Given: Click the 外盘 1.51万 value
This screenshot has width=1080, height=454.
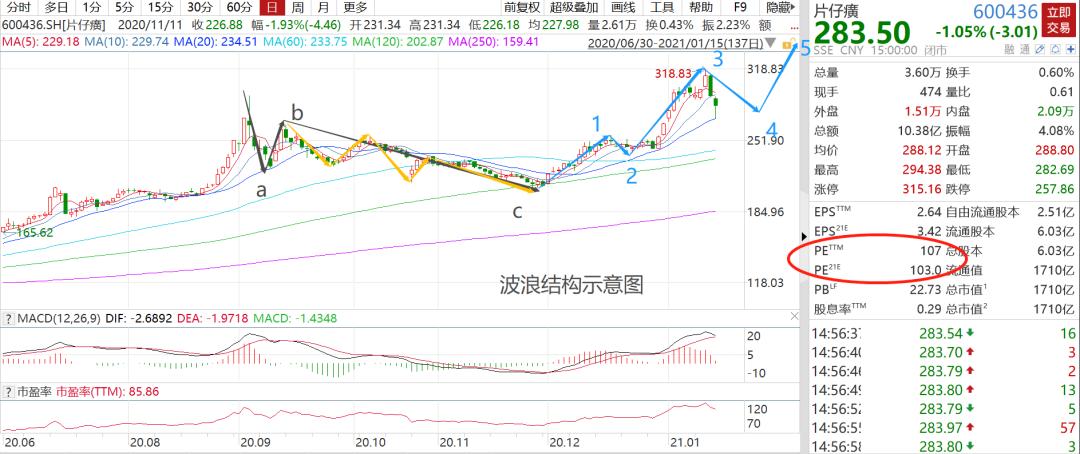Looking at the screenshot, I should (921, 112).
